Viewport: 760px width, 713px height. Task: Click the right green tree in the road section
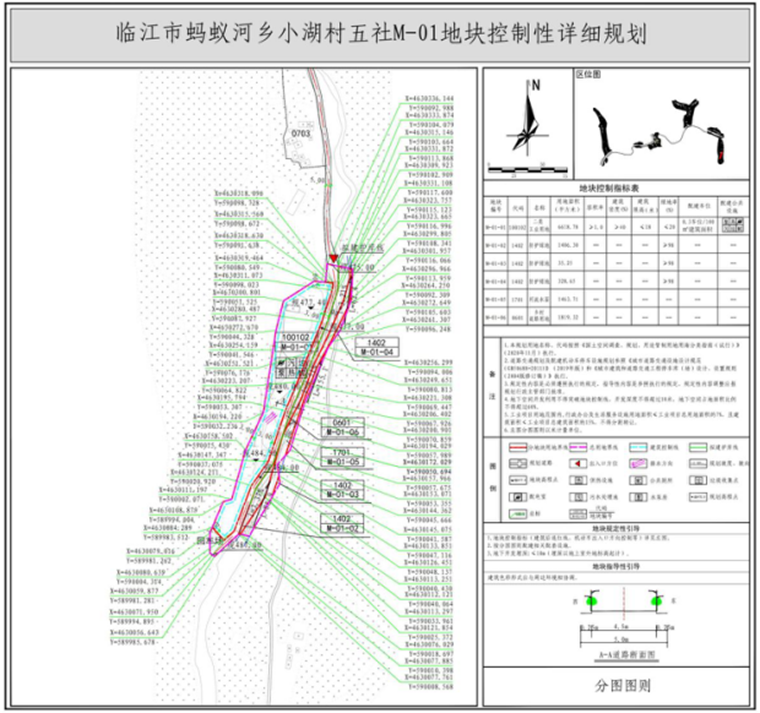[657, 602]
